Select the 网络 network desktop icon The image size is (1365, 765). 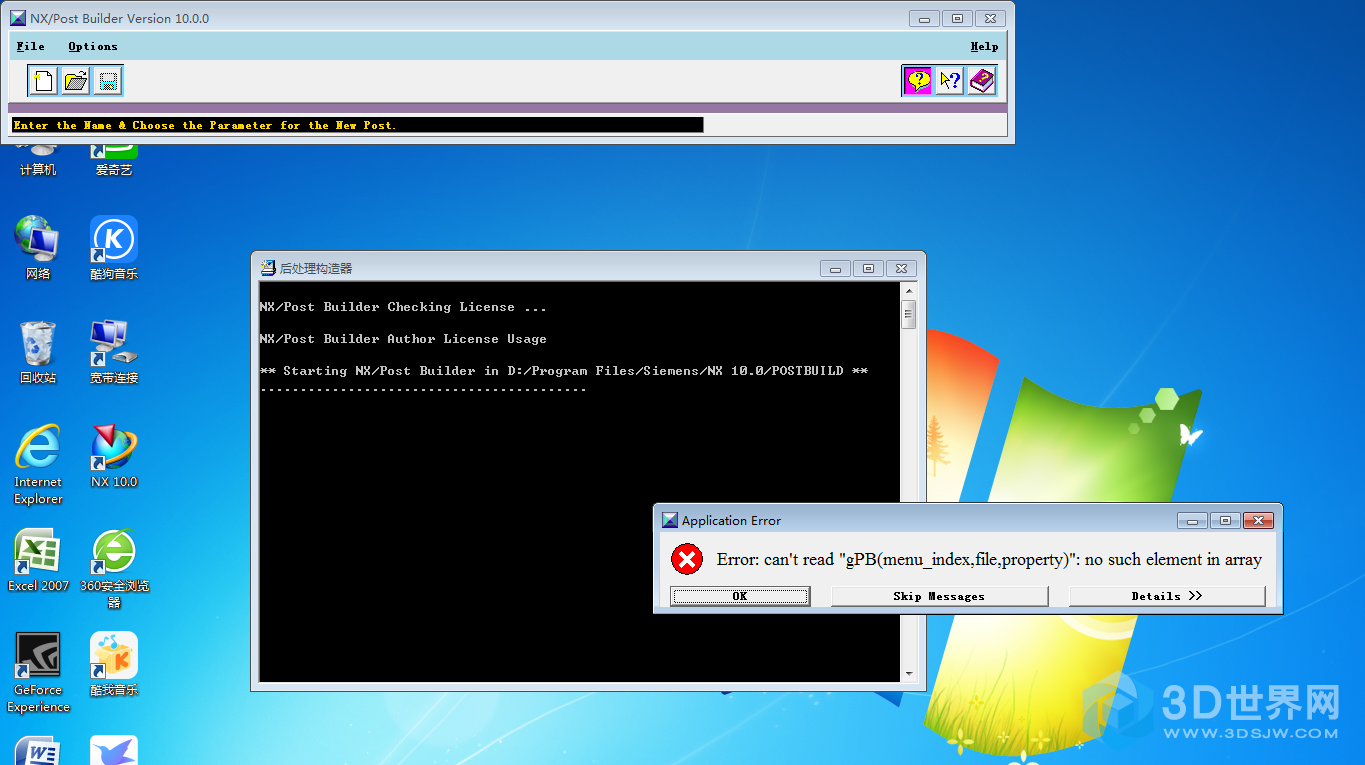coord(38,247)
